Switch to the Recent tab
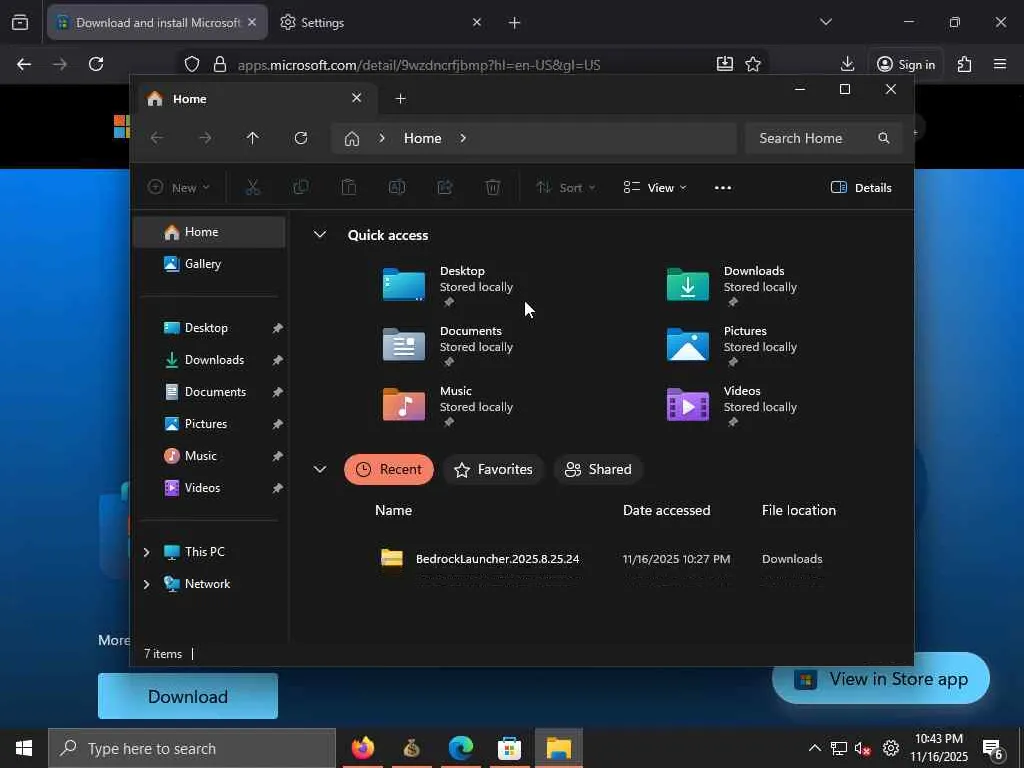This screenshot has width=1024, height=768. tap(389, 470)
